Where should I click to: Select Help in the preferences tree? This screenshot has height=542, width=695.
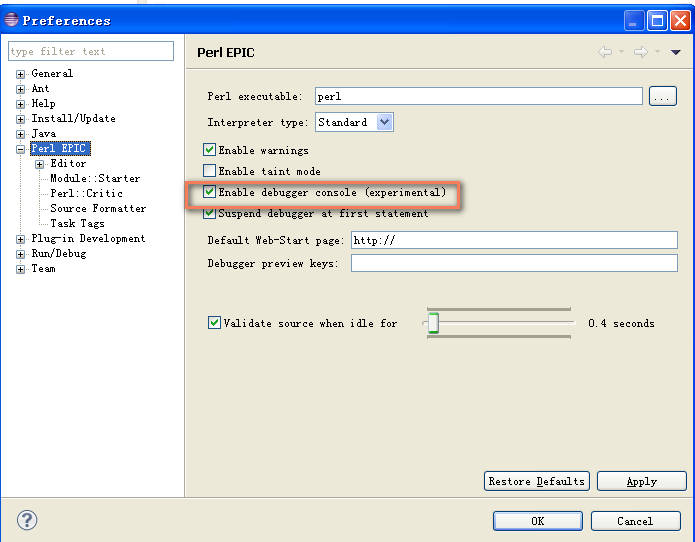[43, 103]
